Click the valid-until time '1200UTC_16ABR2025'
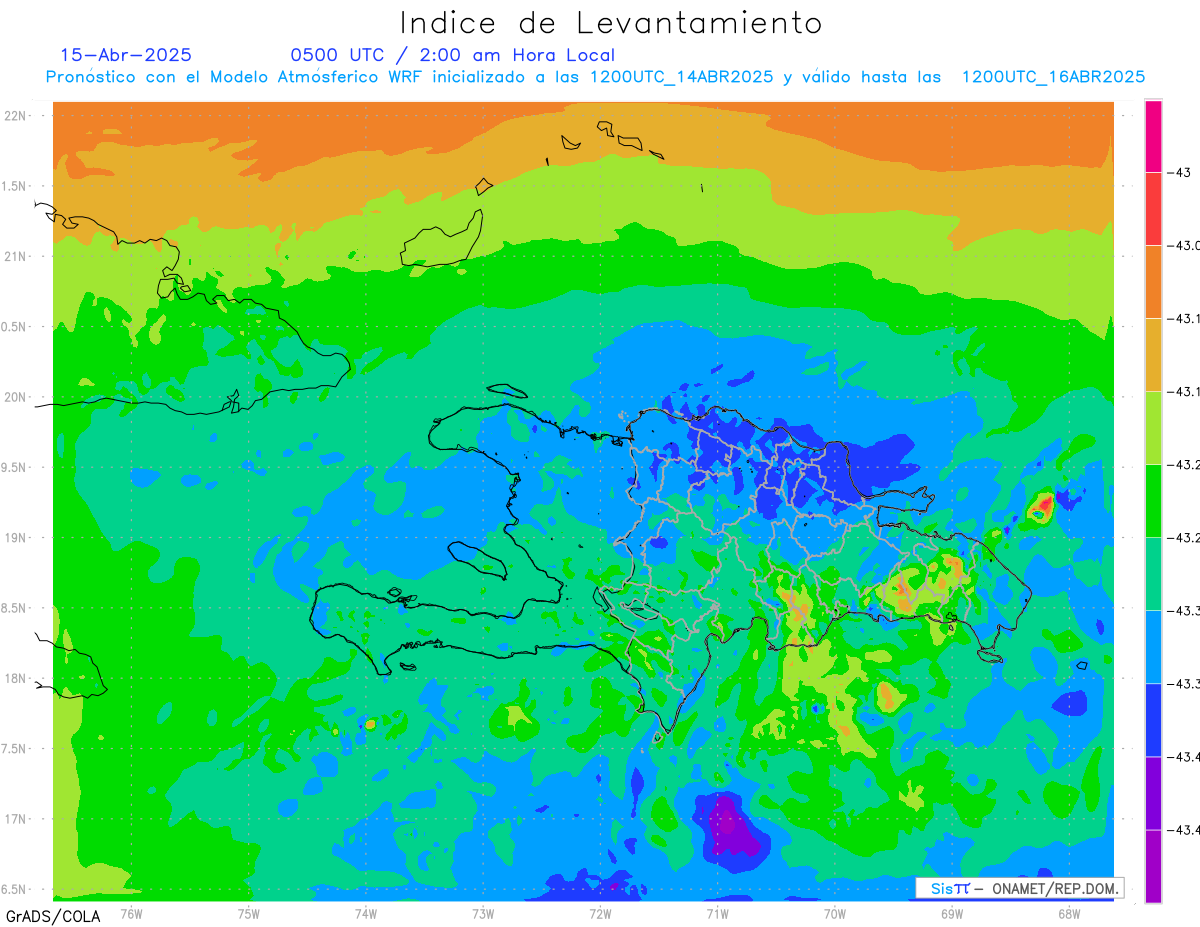 pyautogui.click(x=1053, y=77)
